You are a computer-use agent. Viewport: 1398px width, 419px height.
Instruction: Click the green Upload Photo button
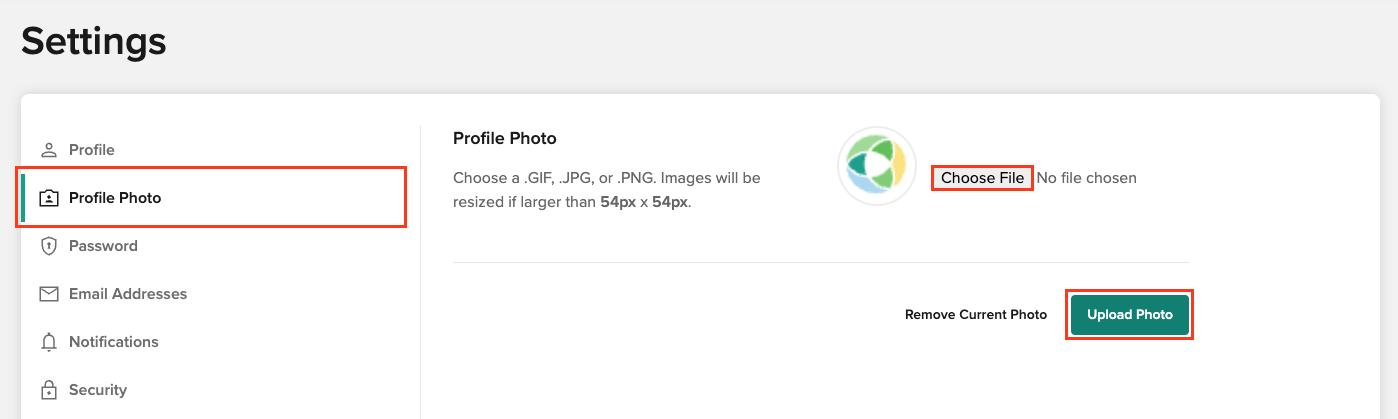[x=1130, y=315]
